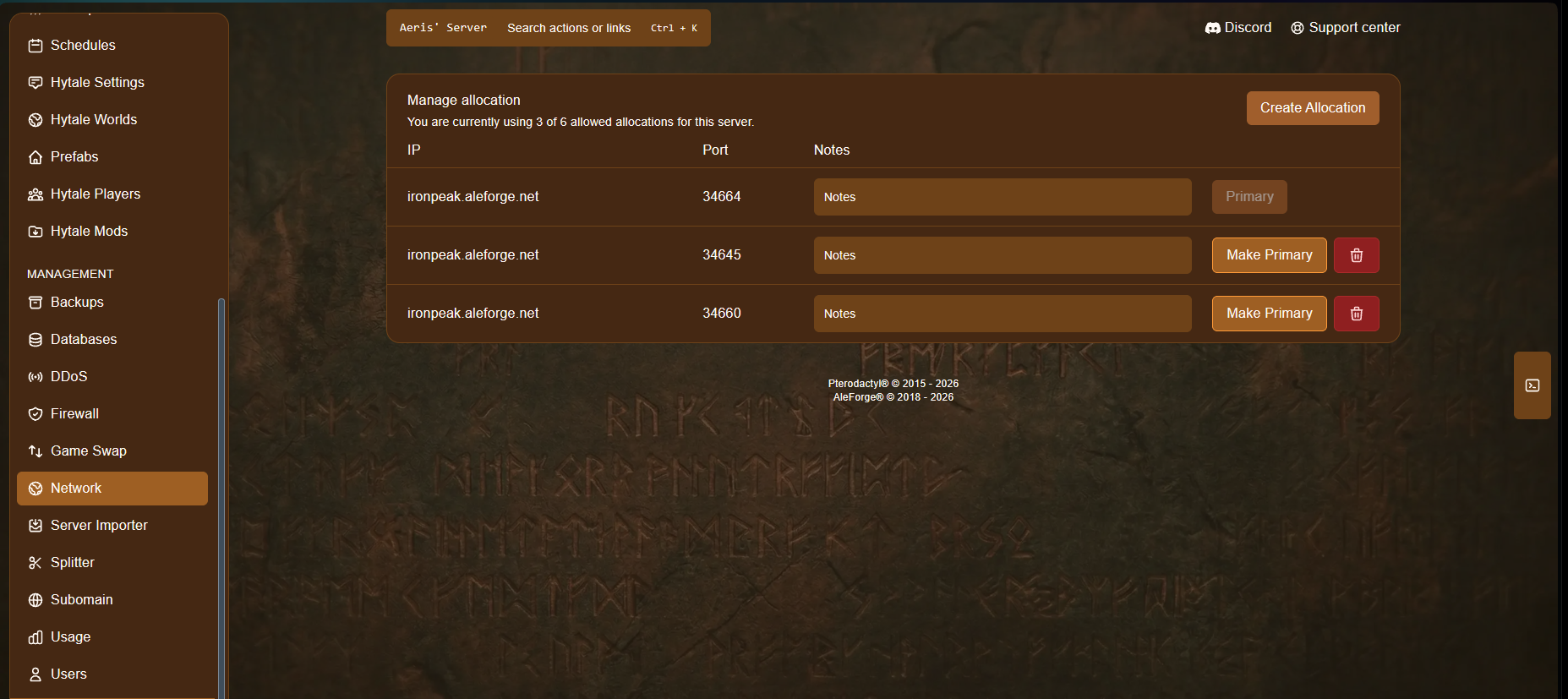Viewport: 1568px width, 699px height.
Task: Click the Hytale Players group icon
Action: pyautogui.click(x=36, y=194)
